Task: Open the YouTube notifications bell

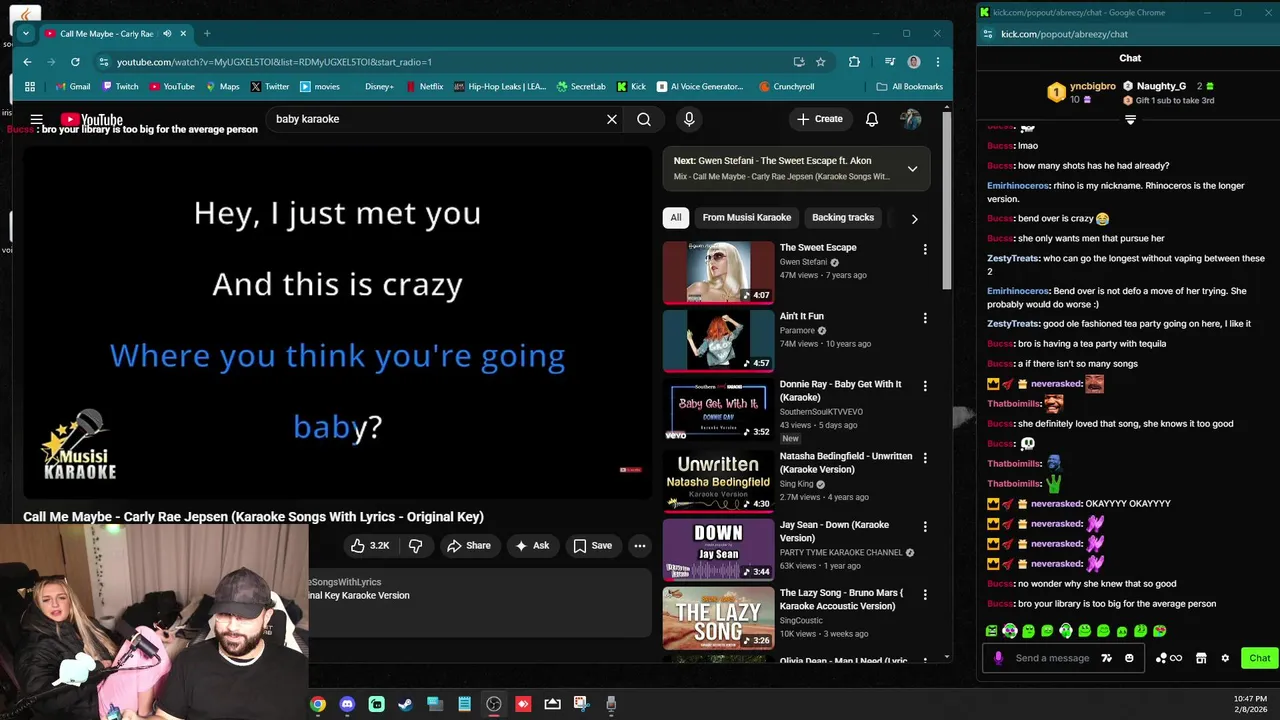Action: click(872, 119)
